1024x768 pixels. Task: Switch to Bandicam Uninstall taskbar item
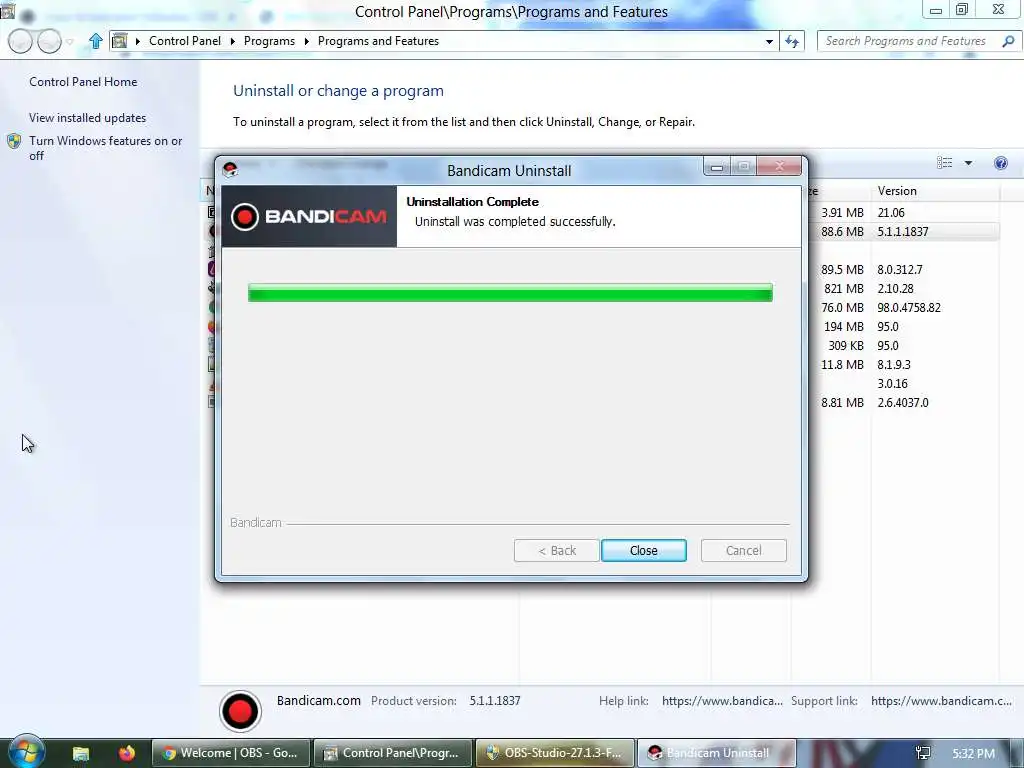716,753
